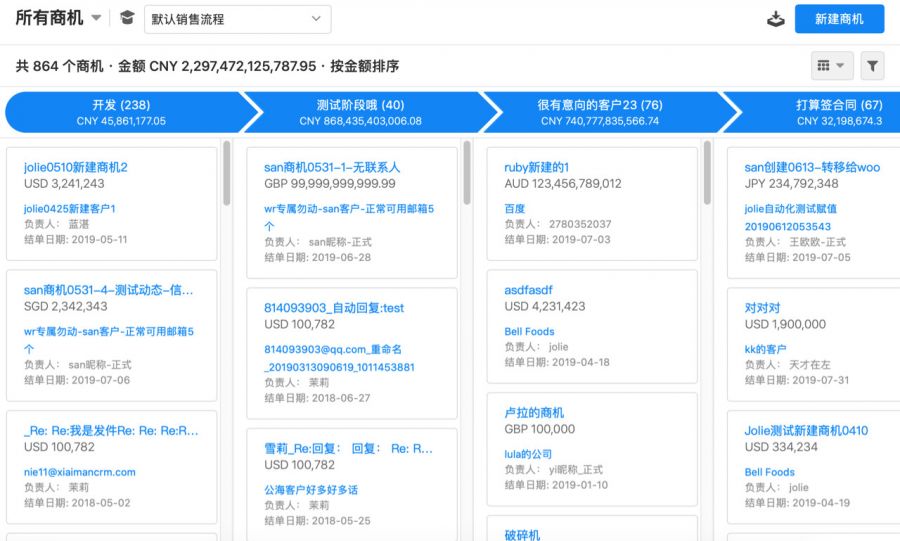Click amount USD 3,241,243
The height and width of the screenshot is (541, 900).
click(x=64, y=184)
